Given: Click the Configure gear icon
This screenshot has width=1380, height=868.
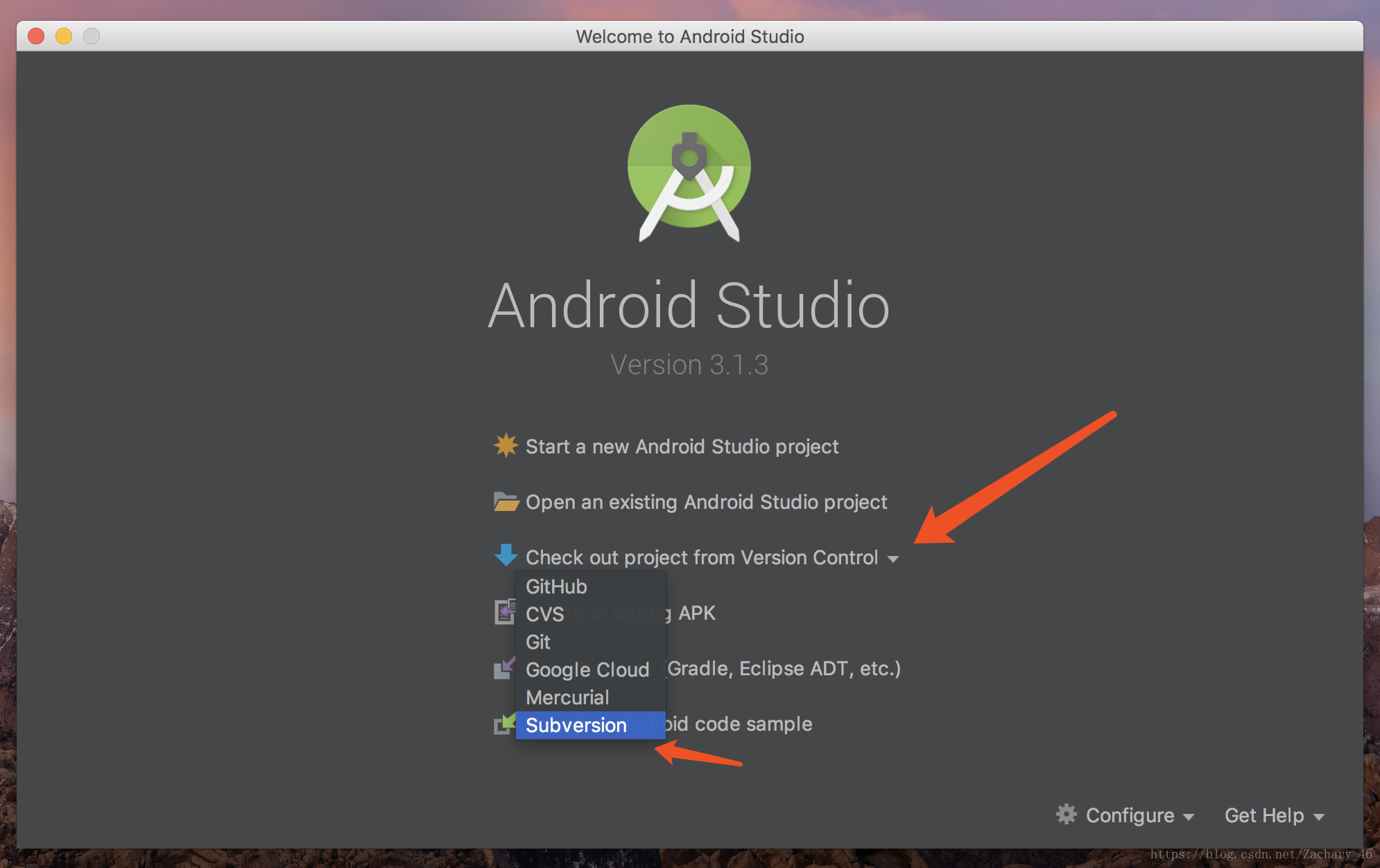Looking at the screenshot, I should [x=1067, y=814].
